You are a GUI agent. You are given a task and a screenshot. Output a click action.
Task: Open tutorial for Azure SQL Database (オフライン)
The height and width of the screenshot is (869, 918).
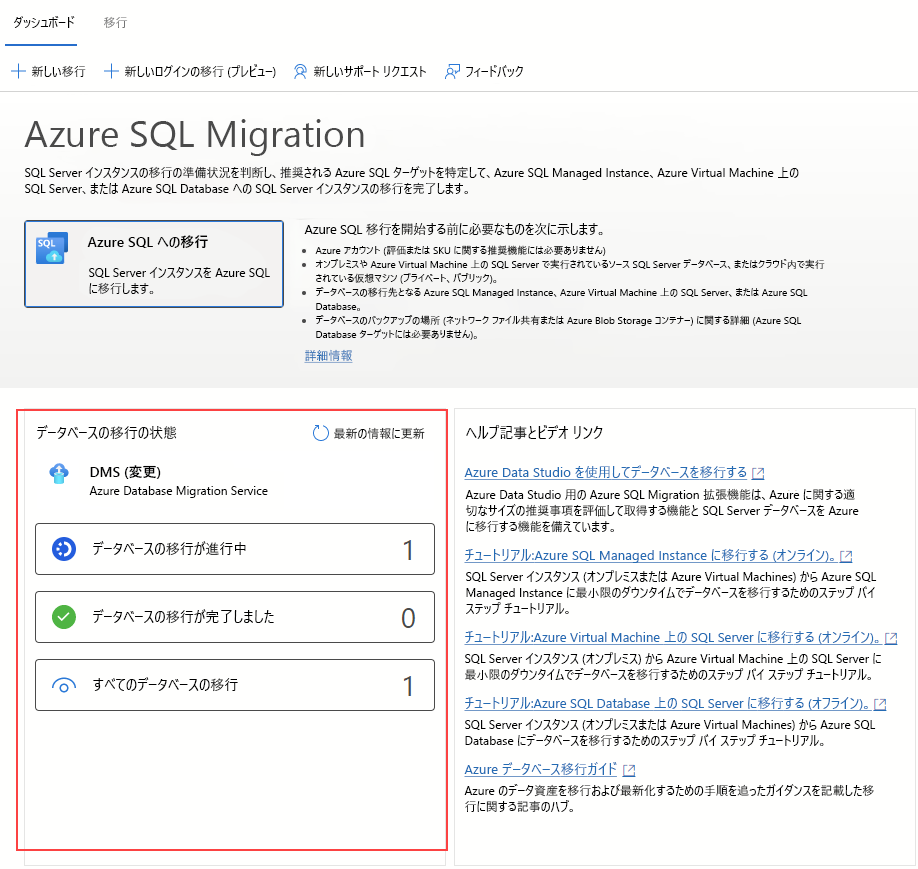click(x=667, y=703)
